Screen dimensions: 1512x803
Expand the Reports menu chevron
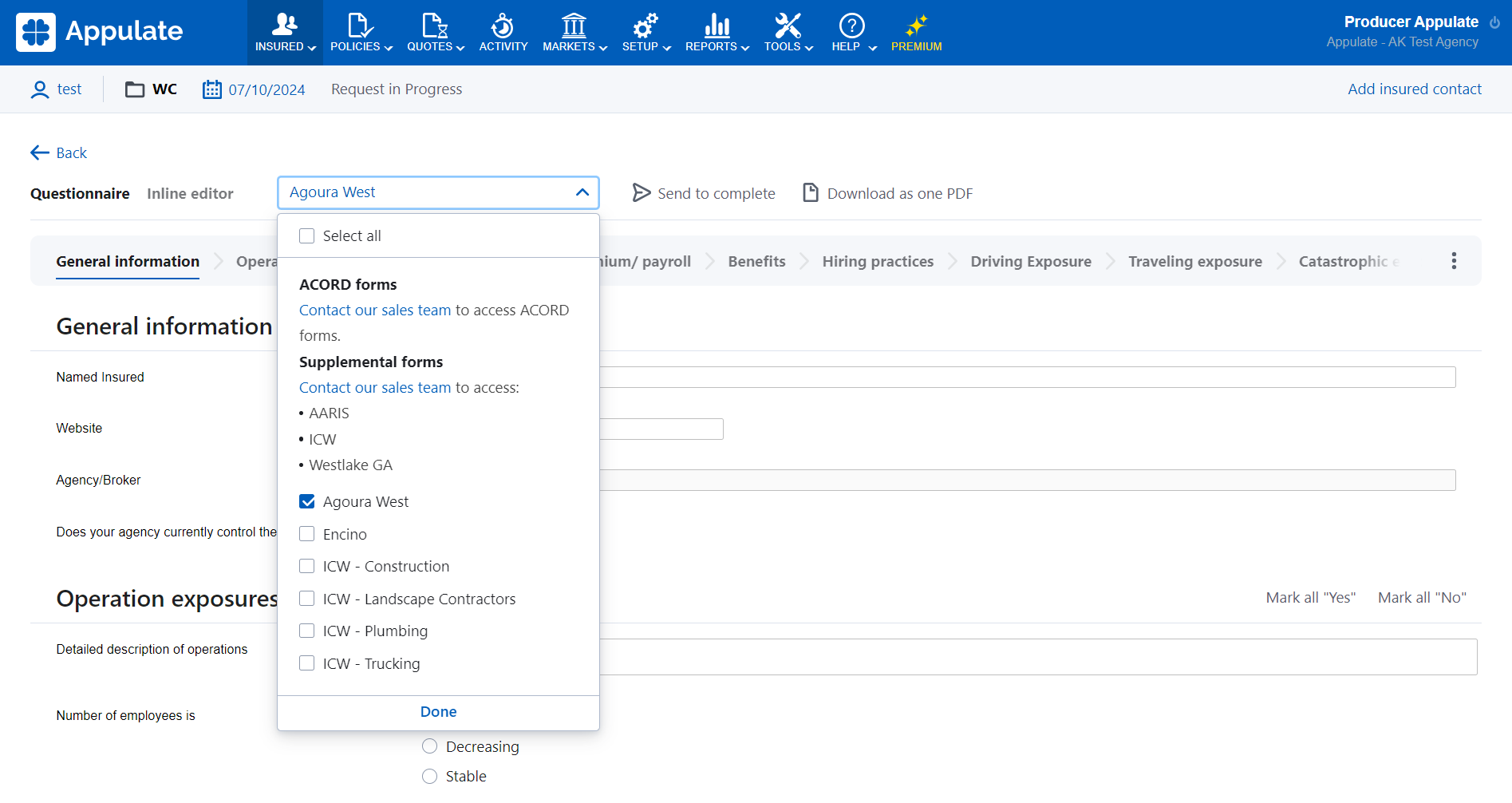745,48
